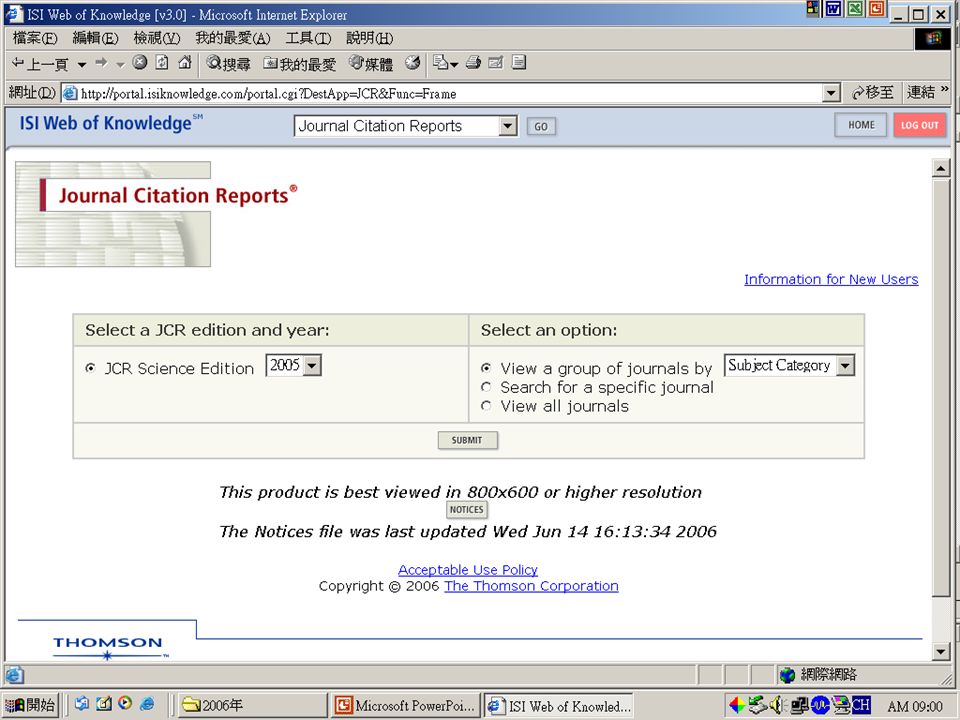Image resolution: width=960 pixels, height=720 pixels.
Task: Open the Mail icon dropdown arrow
Action: click(454, 64)
